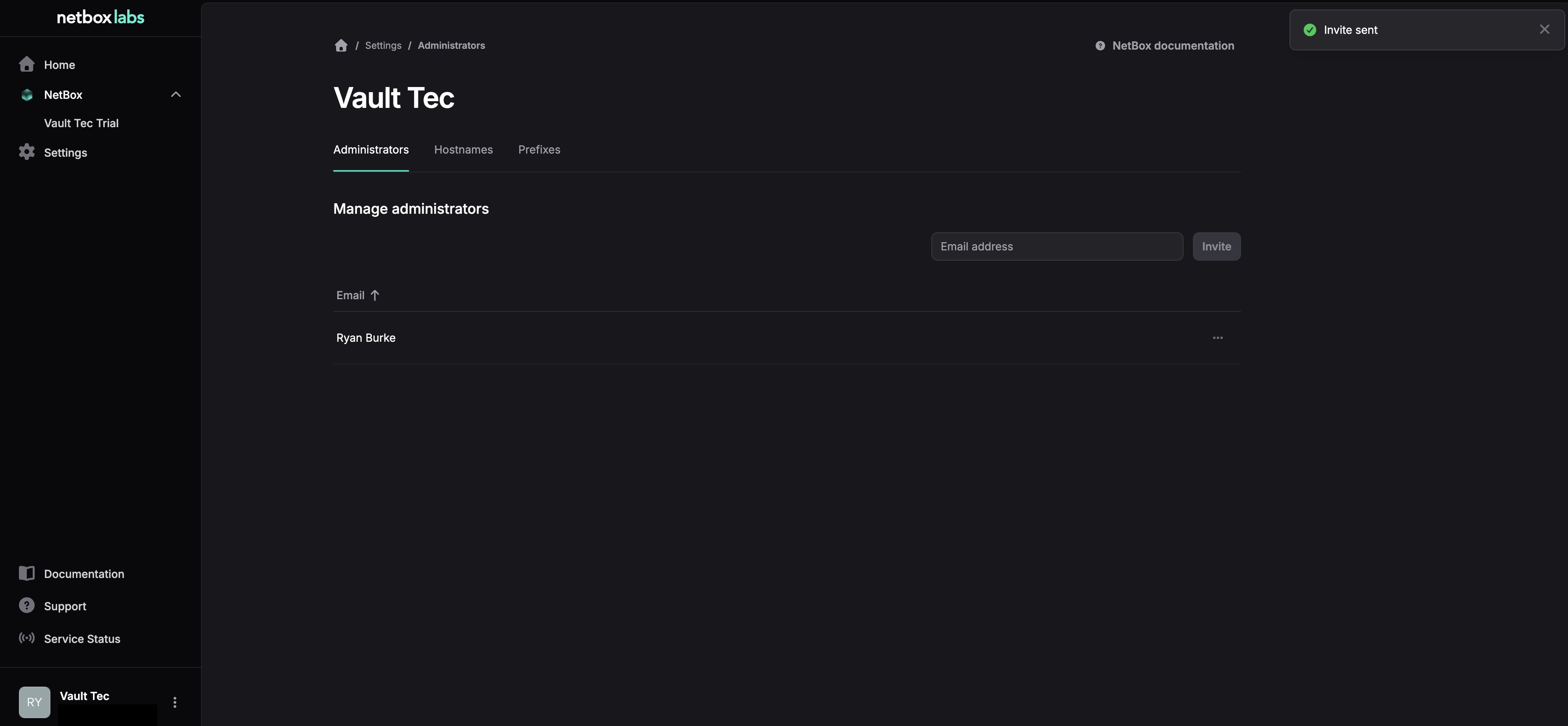The width and height of the screenshot is (1568, 726).
Task: Click the Email address input field
Action: 1056,246
